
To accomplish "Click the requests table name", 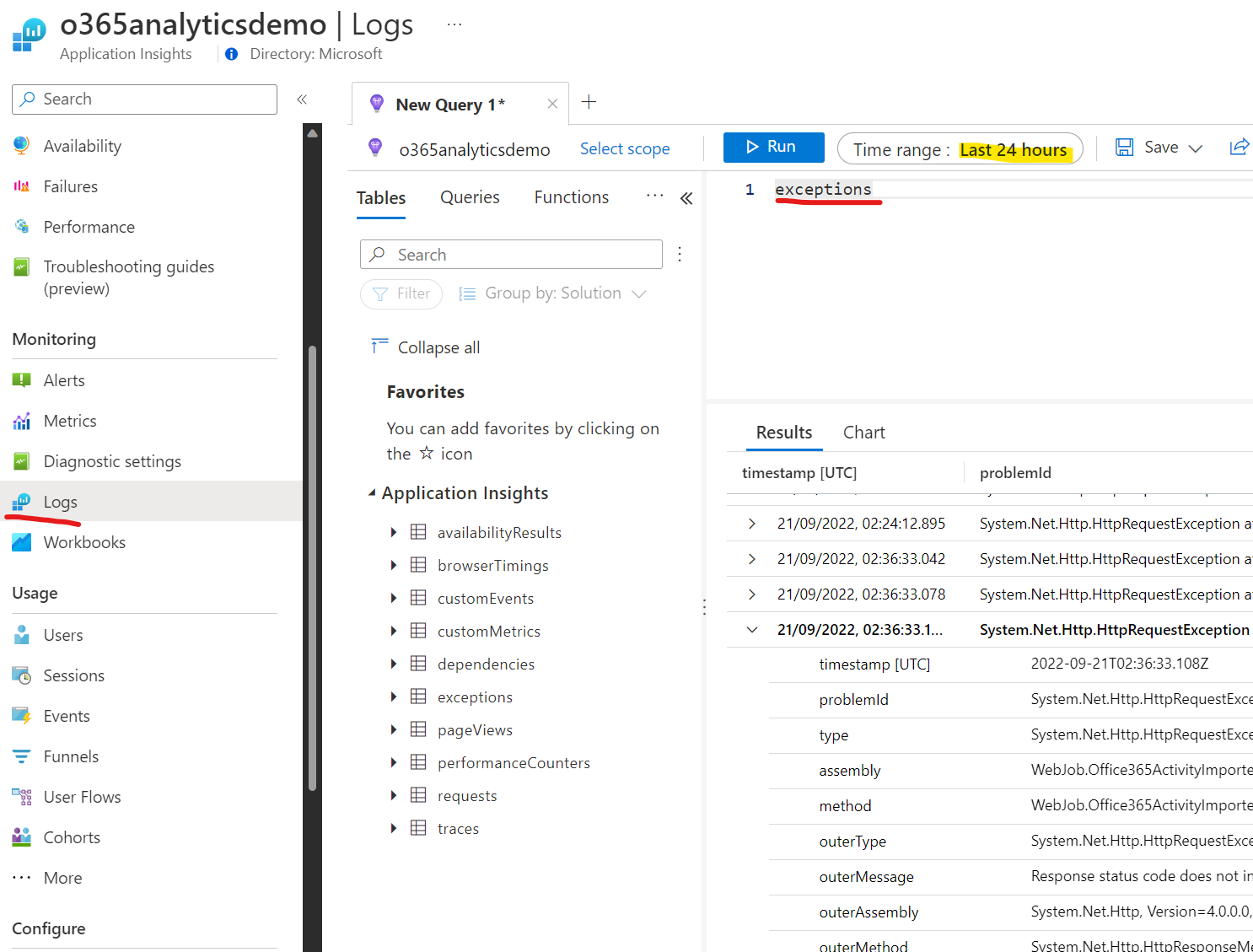I will pyautogui.click(x=467, y=796).
